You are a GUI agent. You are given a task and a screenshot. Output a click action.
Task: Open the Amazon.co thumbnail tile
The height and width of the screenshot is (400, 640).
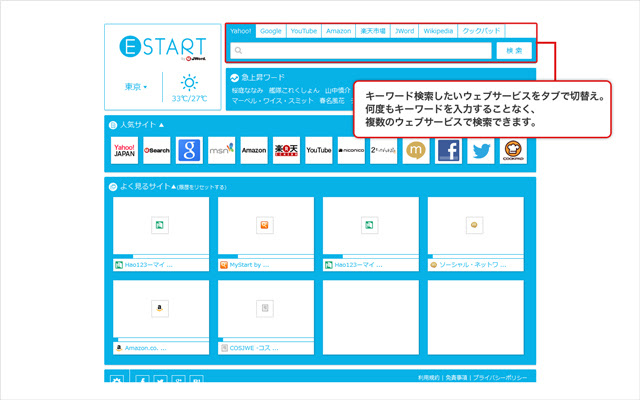[x=161, y=317]
